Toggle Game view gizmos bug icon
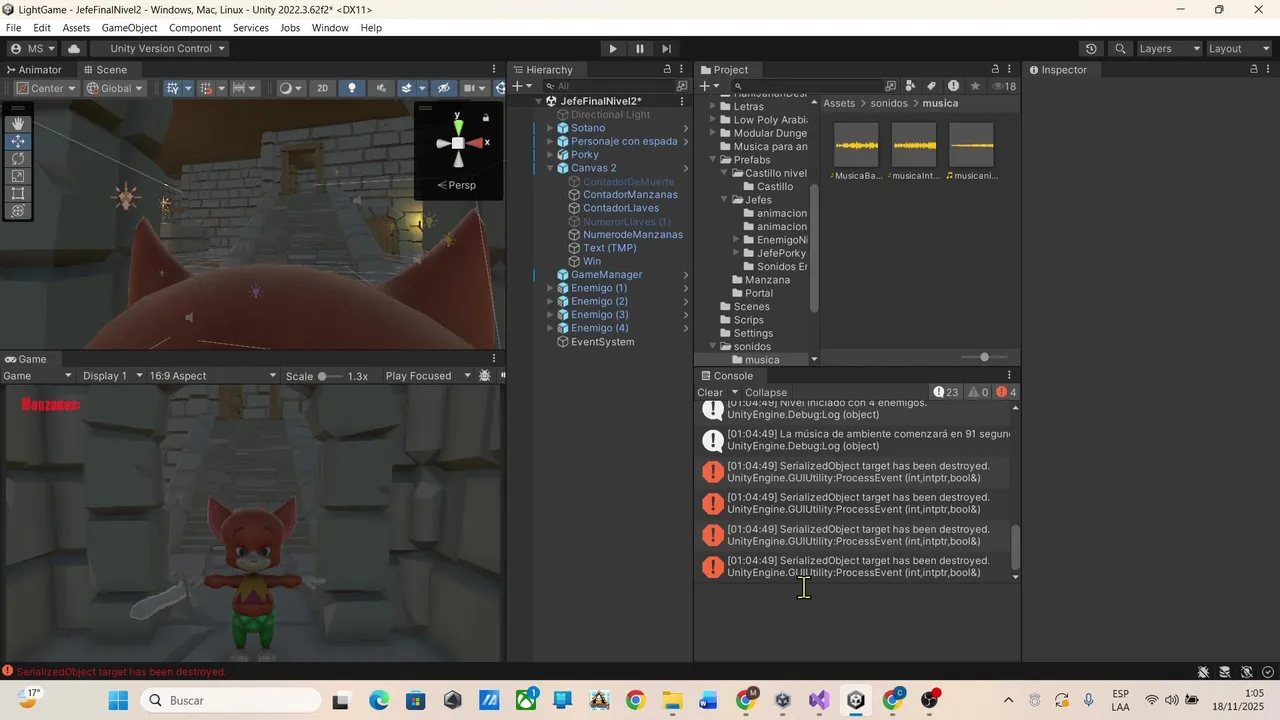Image resolution: width=1280 pixels, height=720 pixels. click(x=485, y=376)
